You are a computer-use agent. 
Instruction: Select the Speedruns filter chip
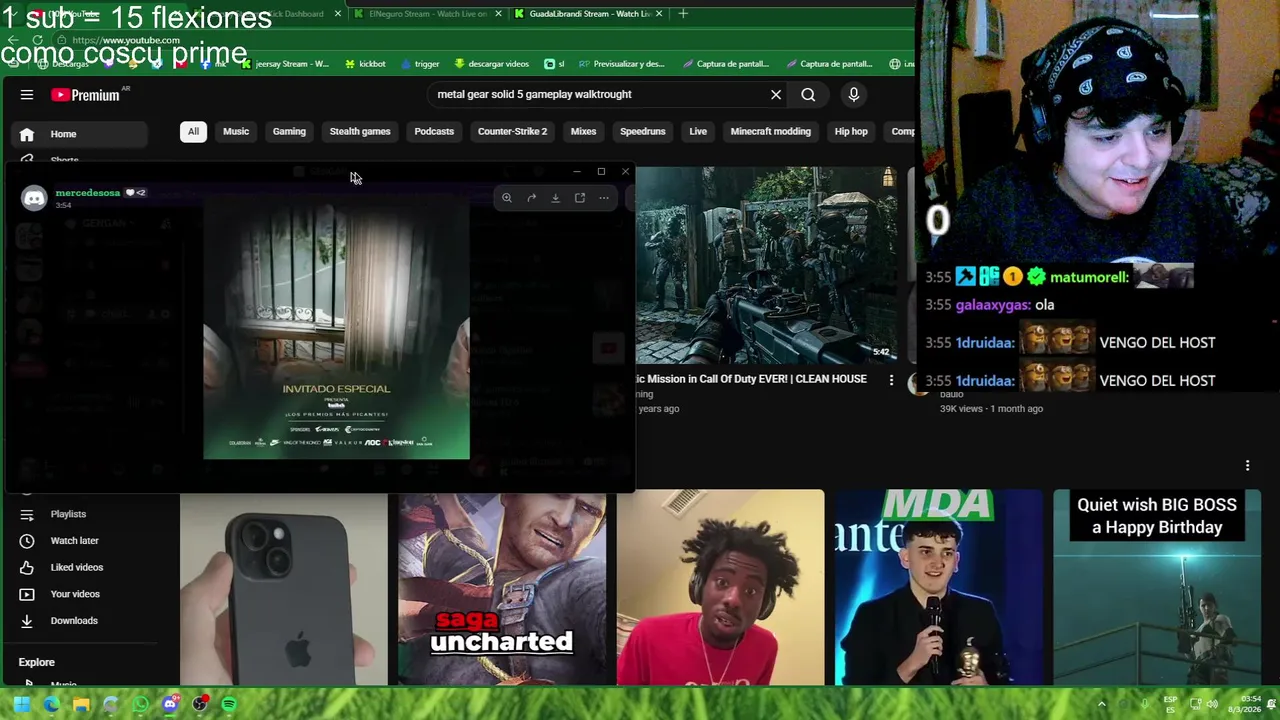642,131
